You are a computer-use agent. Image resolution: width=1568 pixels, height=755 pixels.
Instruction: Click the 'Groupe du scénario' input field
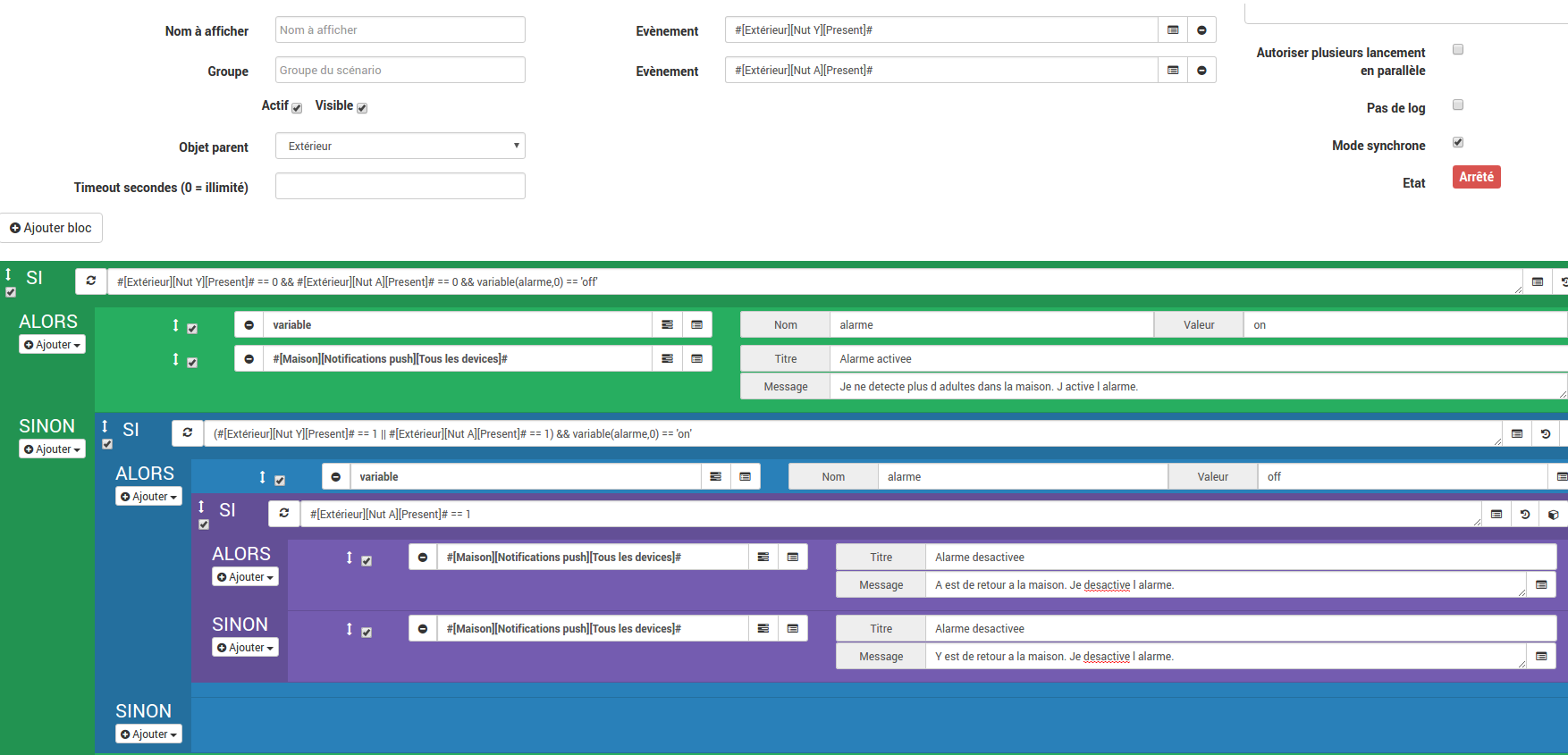pyautogui.click(x=400, y=71)
